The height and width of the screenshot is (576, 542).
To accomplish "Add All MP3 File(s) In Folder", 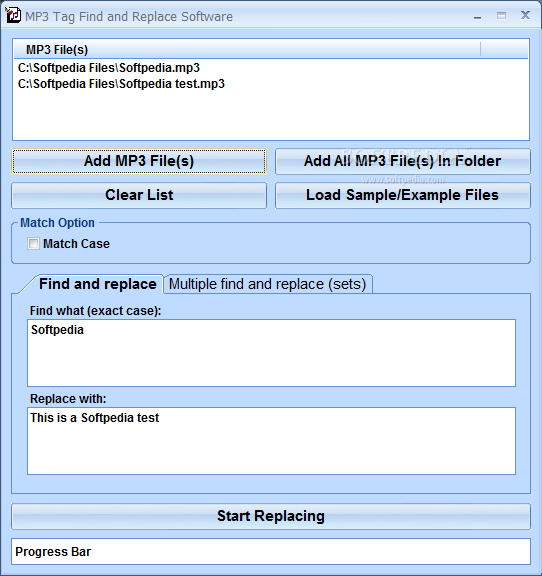I will coord(403,161).
